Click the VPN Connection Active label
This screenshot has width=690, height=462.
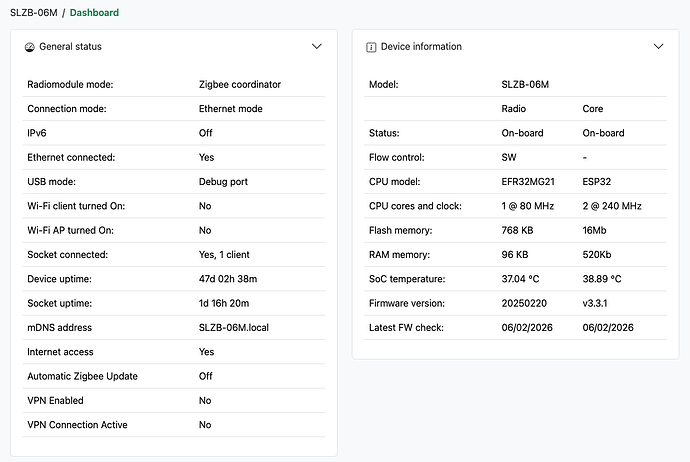tap(77, 425)
